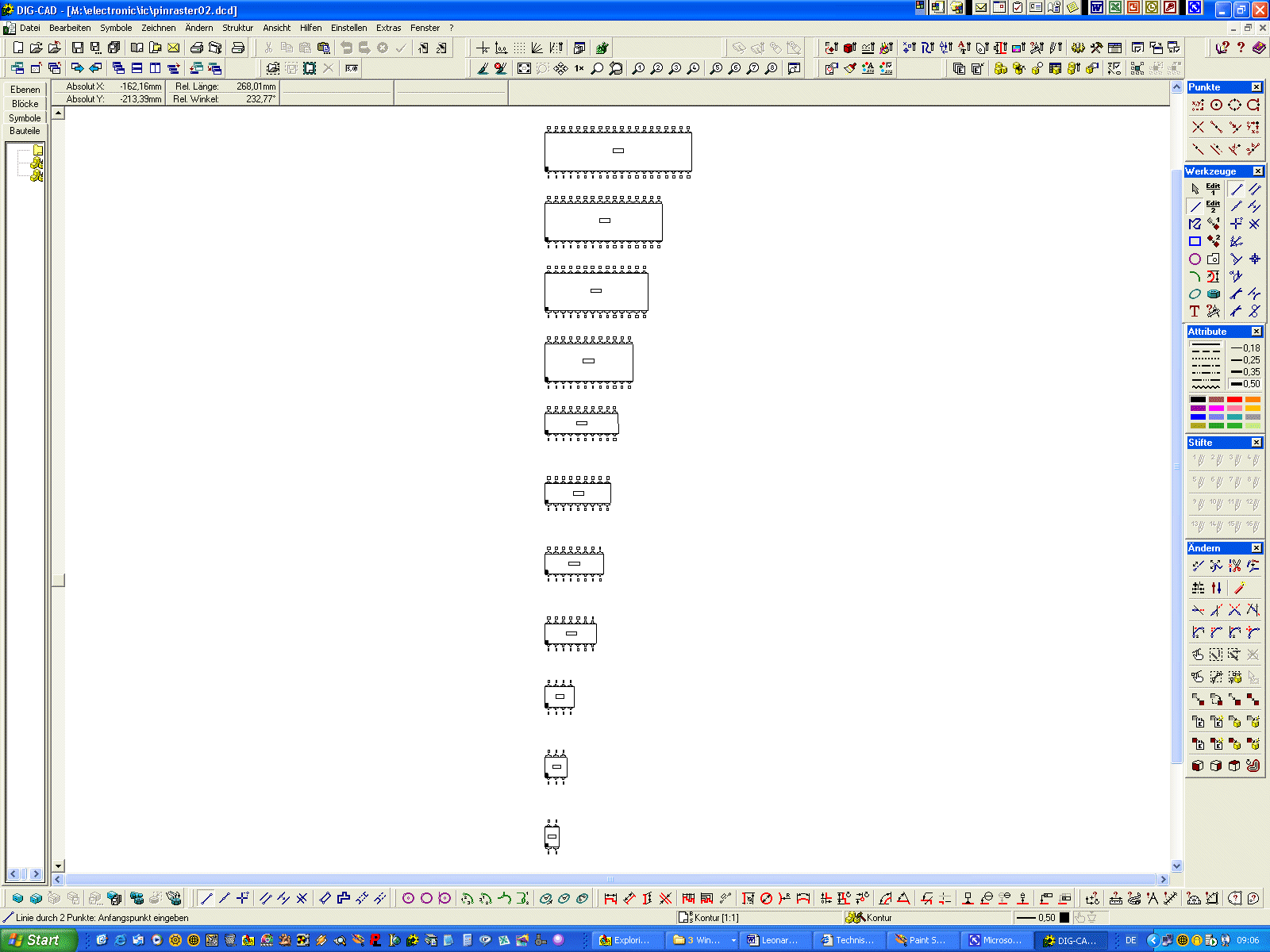Select line through 2 points icon in Werkzeuge
Screen dimensions: 1270x952
tap(1237, 189)
